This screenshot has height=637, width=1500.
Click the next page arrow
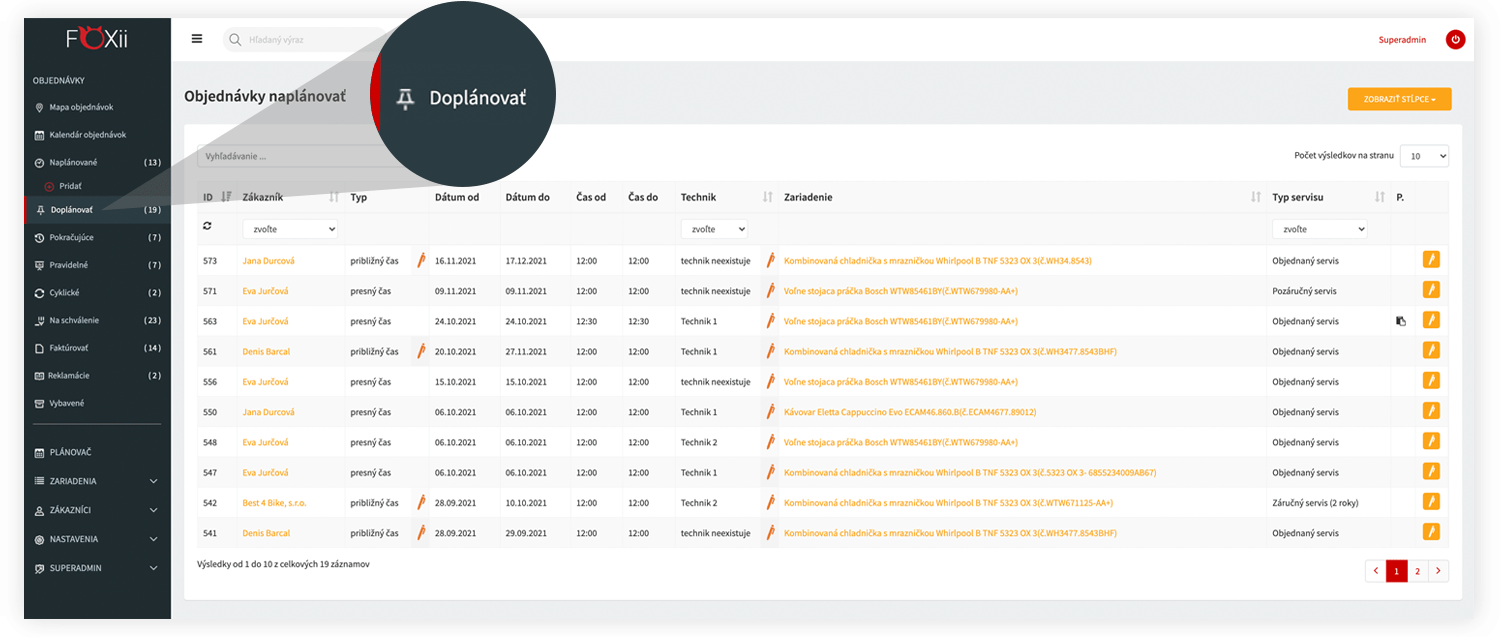(1438, 571)
